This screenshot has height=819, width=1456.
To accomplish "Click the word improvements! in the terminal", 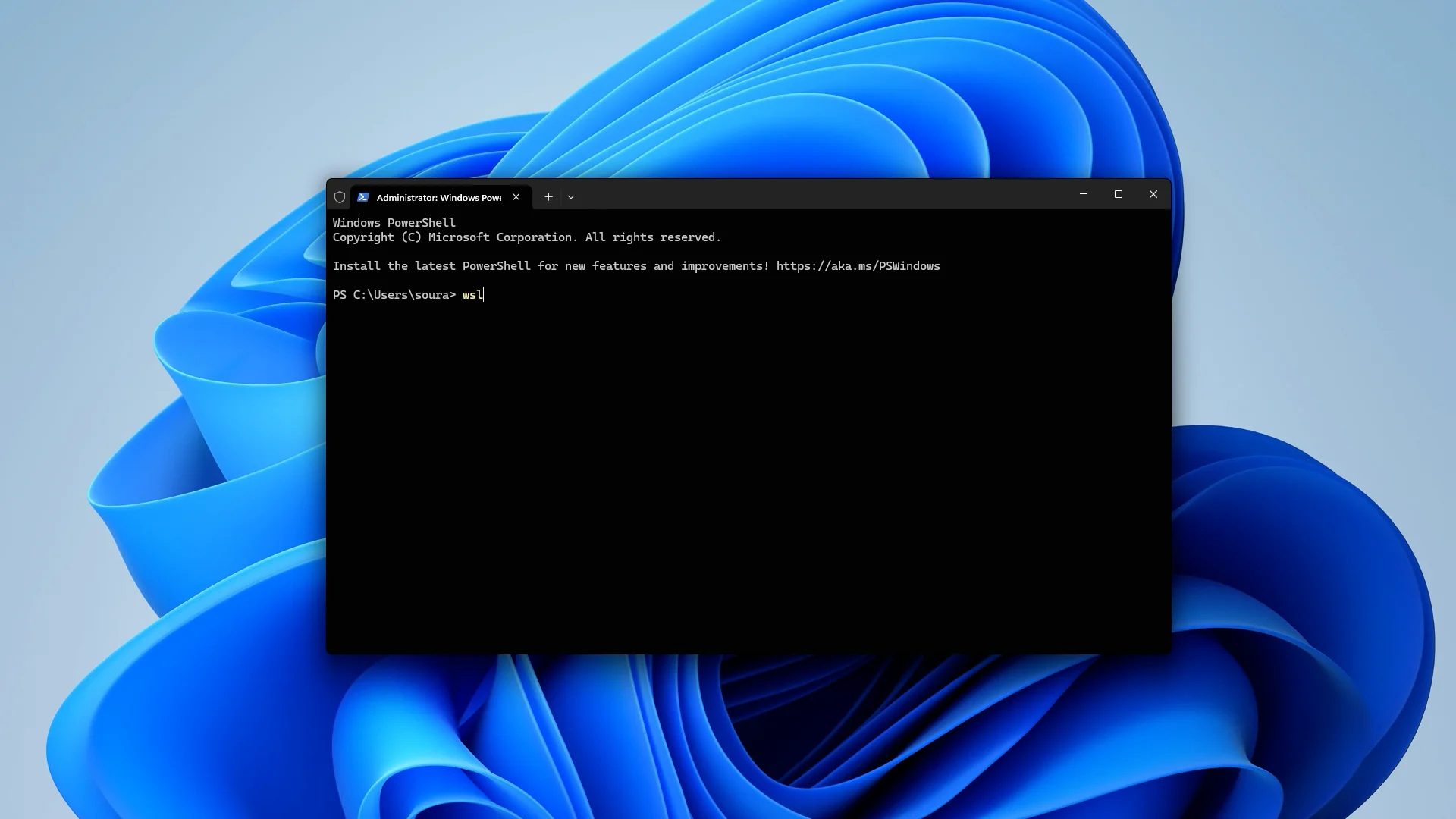I will point(724,266).
